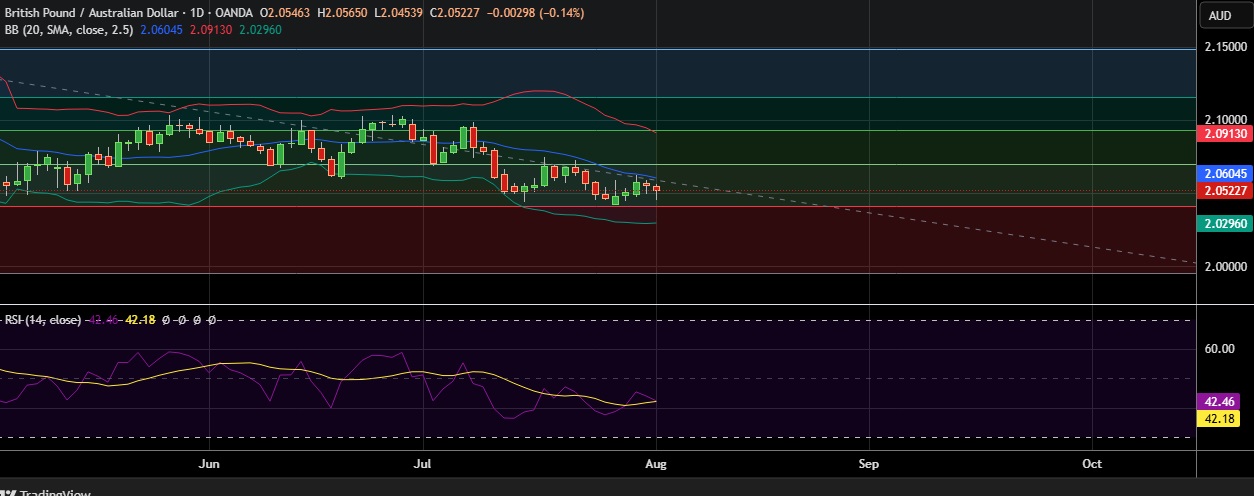Click the red 2.05227 last price label on the scale
This screenshot has height=496, width=1254.
(1224, 190)
